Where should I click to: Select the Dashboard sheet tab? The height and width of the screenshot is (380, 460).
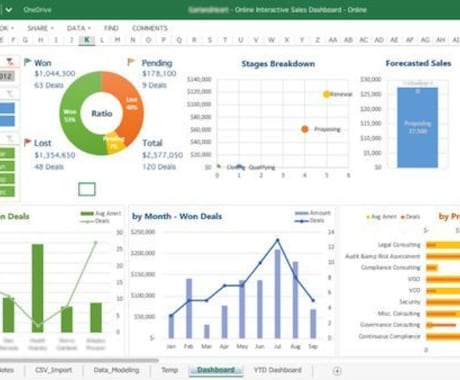[x=216, y=370]
